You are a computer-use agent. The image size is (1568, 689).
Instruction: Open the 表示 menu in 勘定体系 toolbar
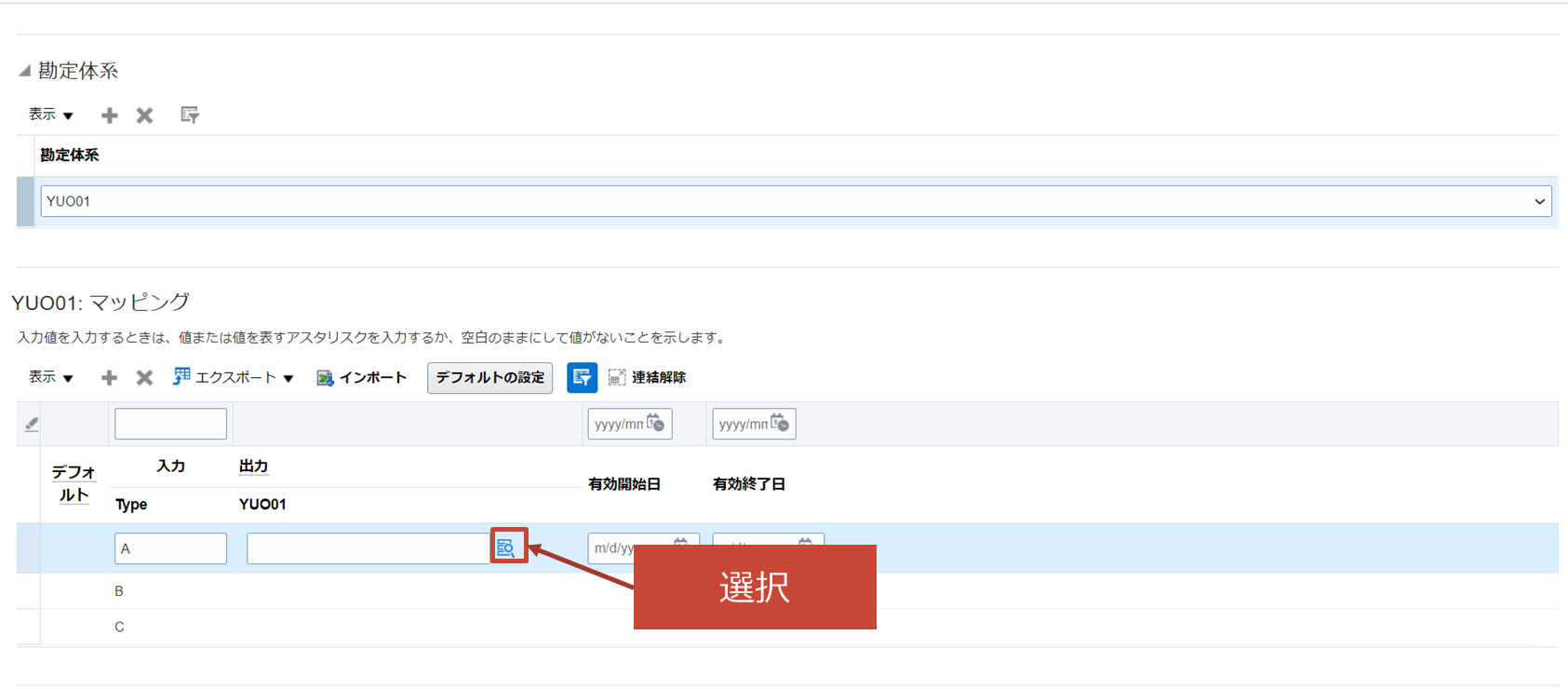tap(51, 115)
